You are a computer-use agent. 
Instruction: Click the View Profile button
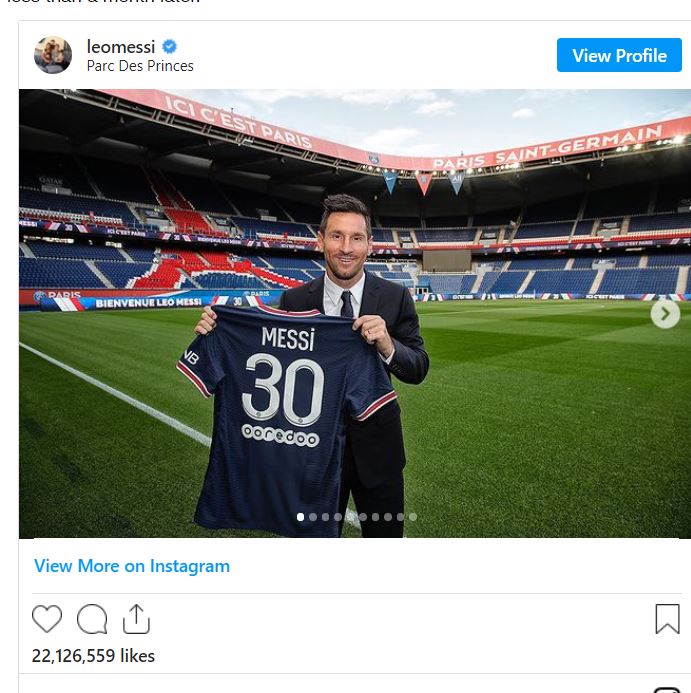[x=619, y=56]
